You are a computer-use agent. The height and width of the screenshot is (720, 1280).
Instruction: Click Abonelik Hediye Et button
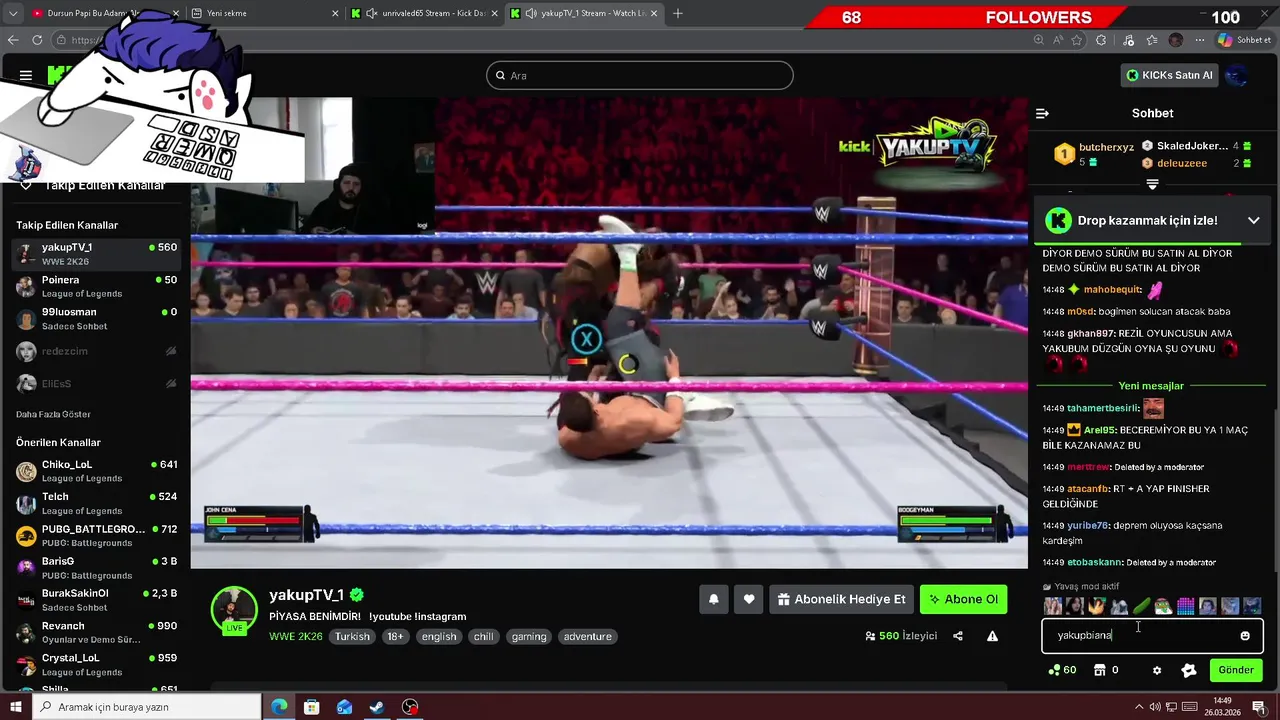[842, 599]
